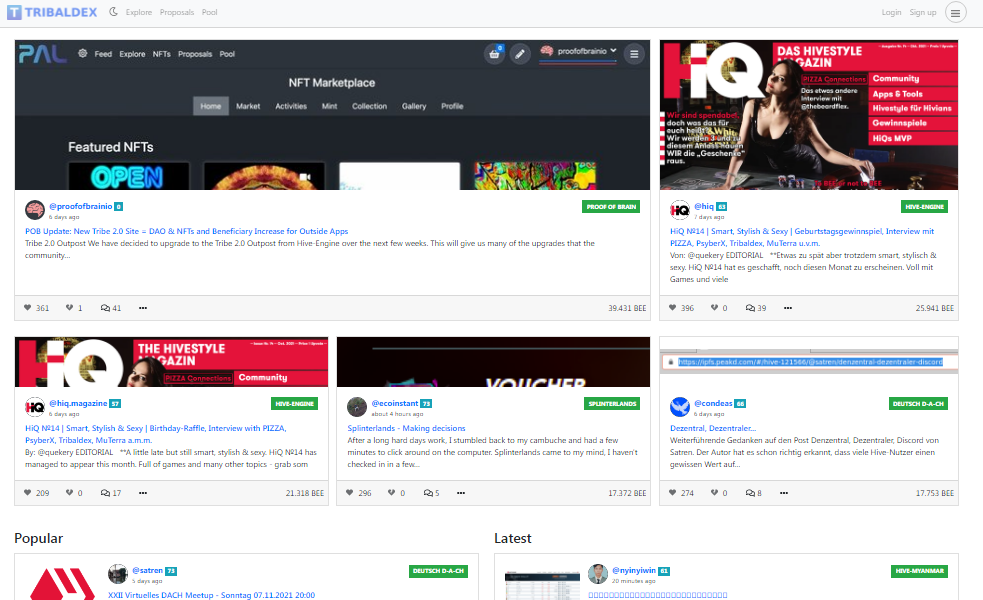Image resolution: width=983 pixels, height=600 pixels.
Task: Downvote the @condeas Dezentral post
Action: pos(714,493)
